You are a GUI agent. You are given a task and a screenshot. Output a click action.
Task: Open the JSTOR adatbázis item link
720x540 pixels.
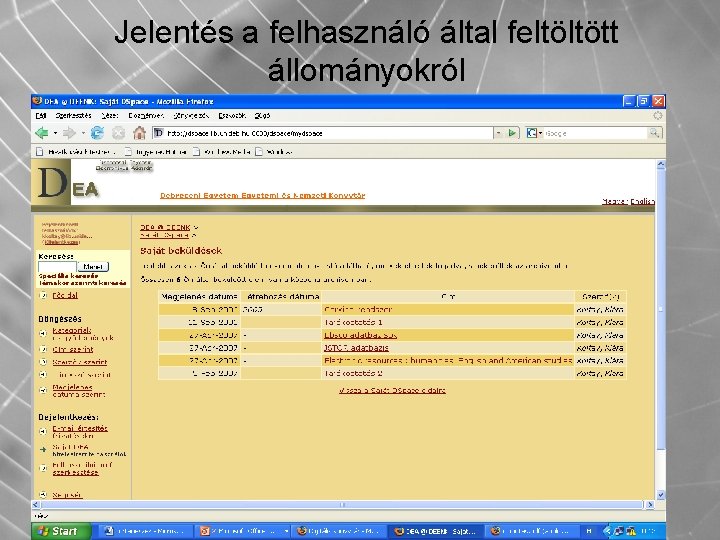pyautogui.click(x=356, y=348)
